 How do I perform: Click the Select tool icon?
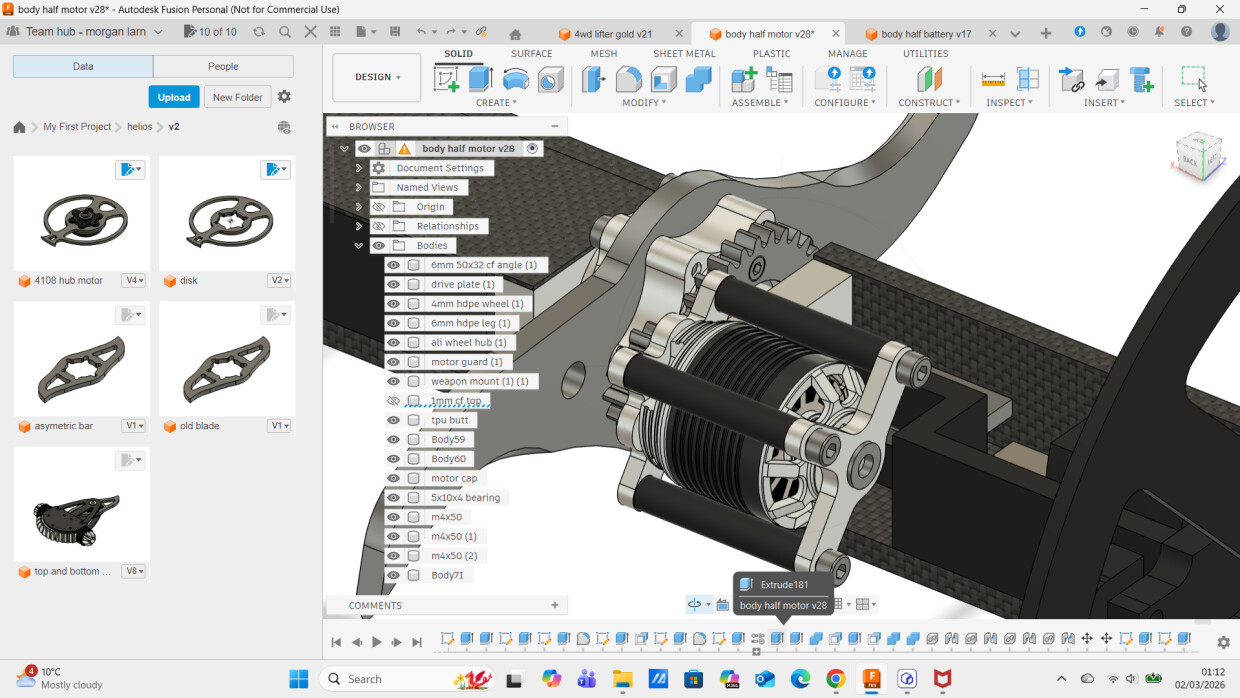click(1194, 79)
